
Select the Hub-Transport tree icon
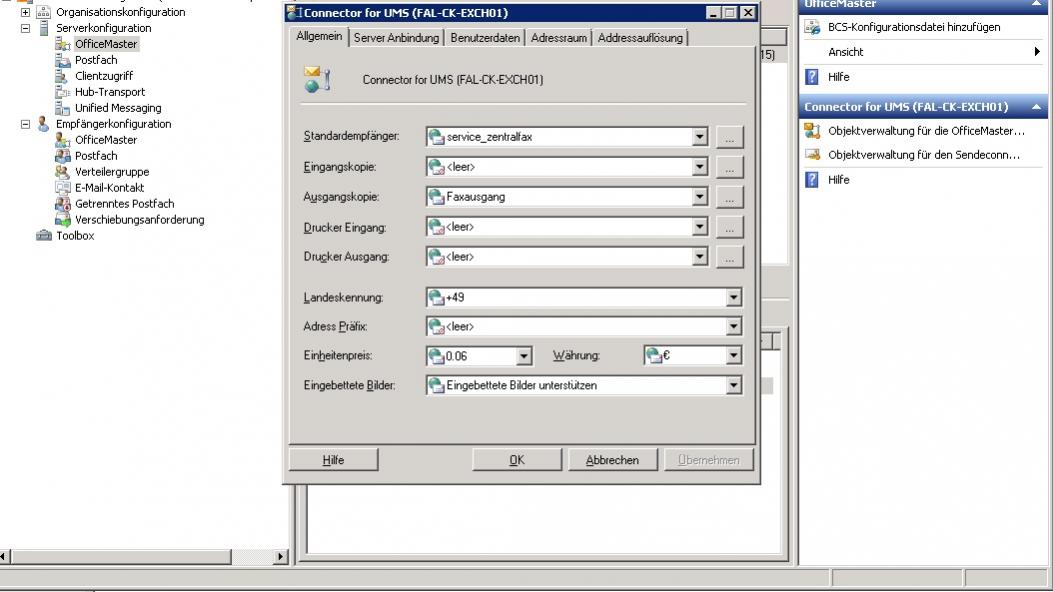(x=63, y=92)
